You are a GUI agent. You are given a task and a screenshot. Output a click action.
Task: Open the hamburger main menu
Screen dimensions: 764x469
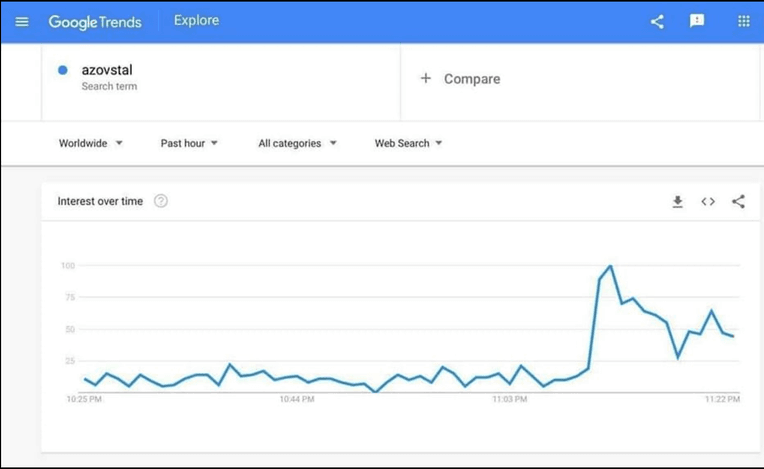point(21,21)
